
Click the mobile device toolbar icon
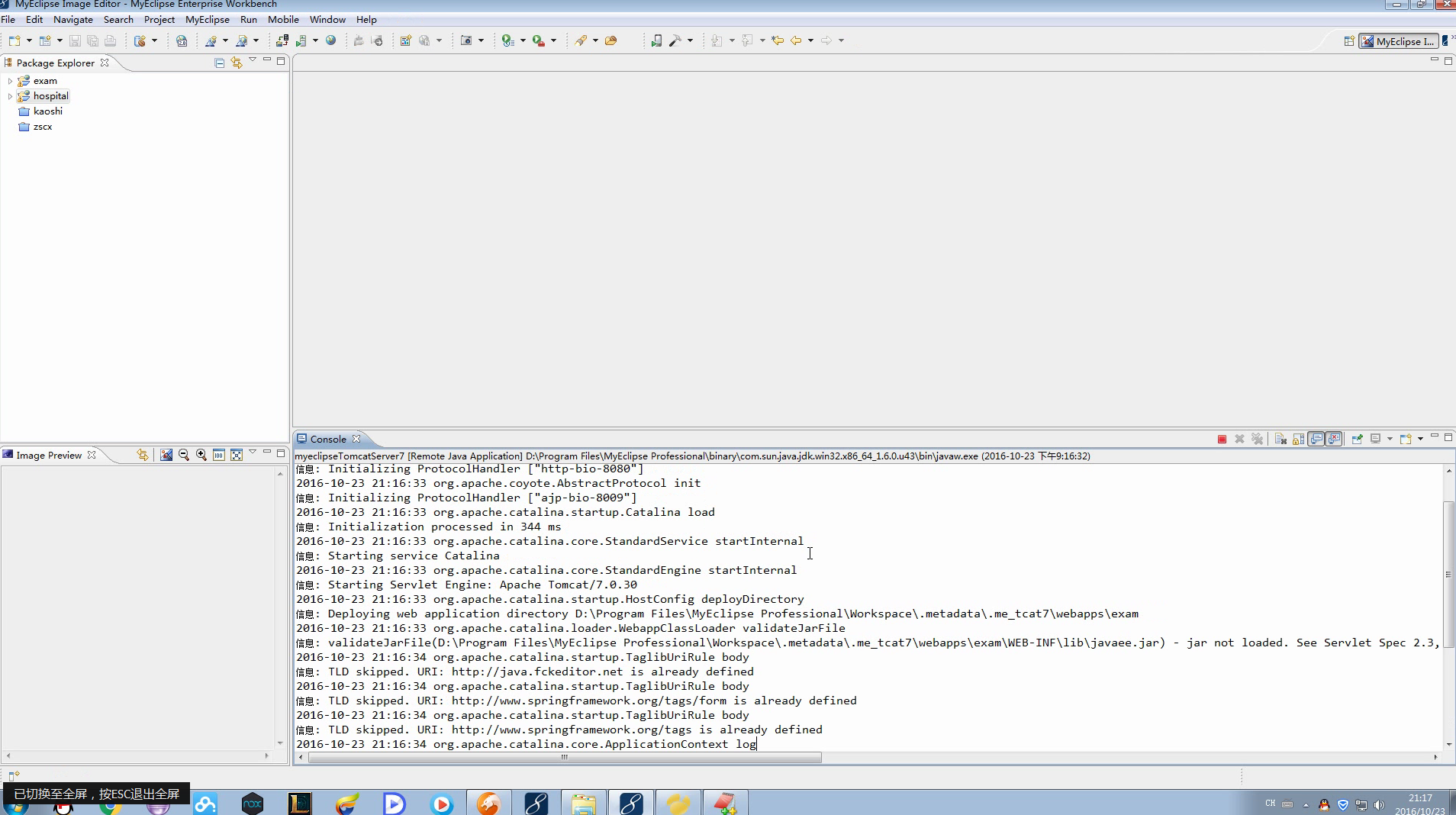click(656, 40)
